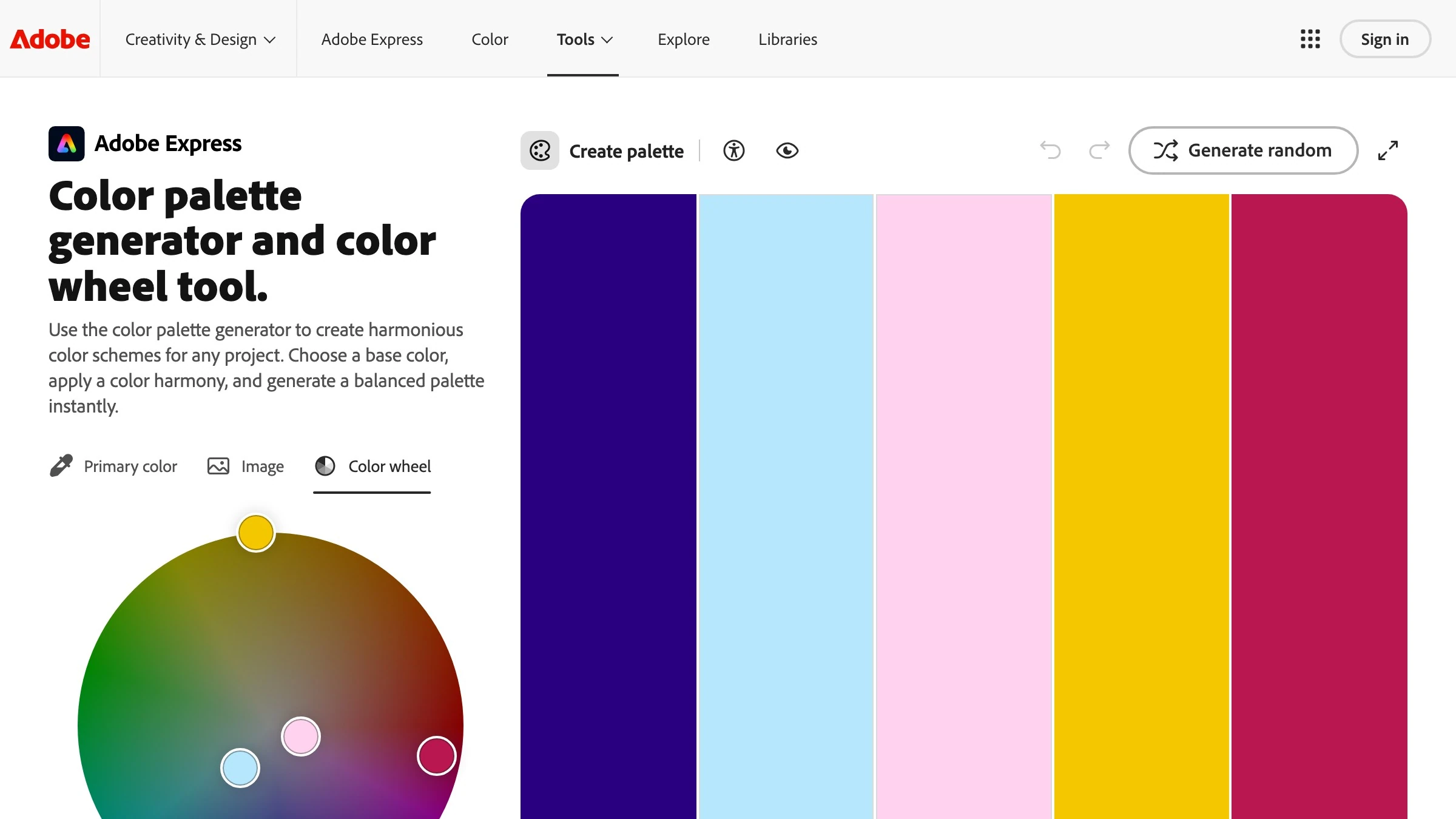Click the Adobe logo
This screenshot has width=1456, height=819.
point(50,39)
